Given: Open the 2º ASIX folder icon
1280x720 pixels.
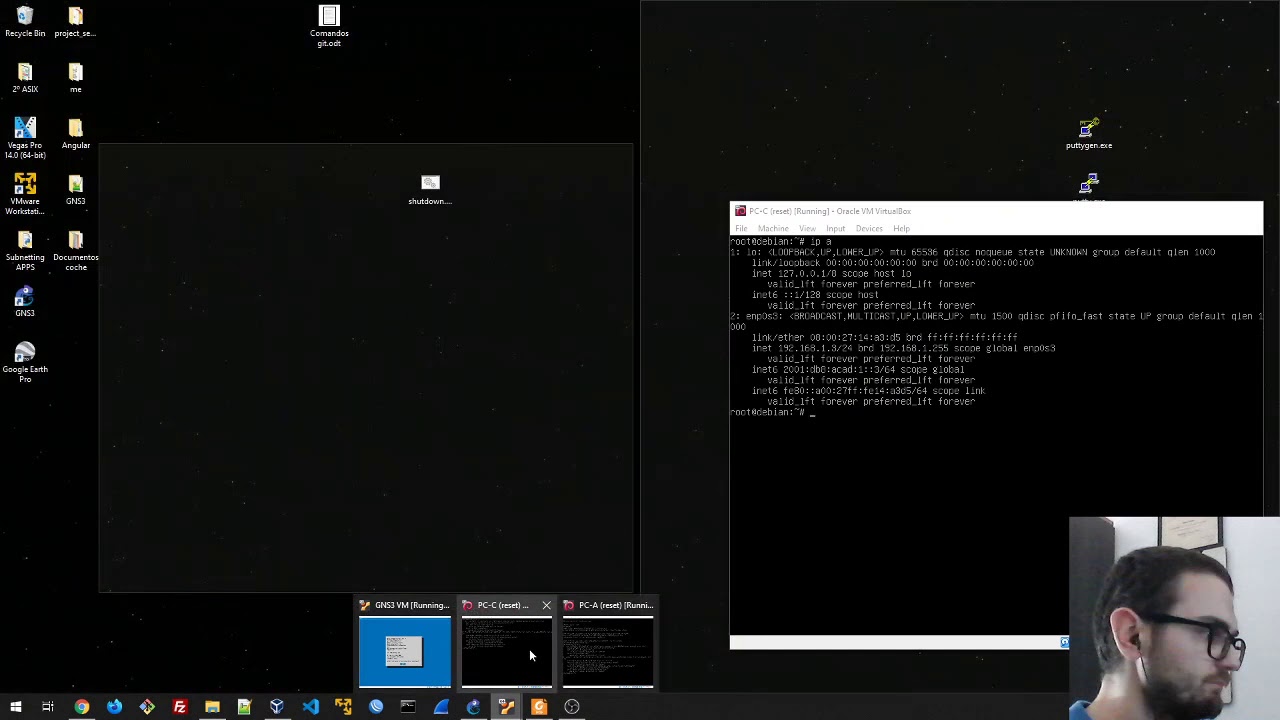Looking at the screenshot, I should point(25,77).
